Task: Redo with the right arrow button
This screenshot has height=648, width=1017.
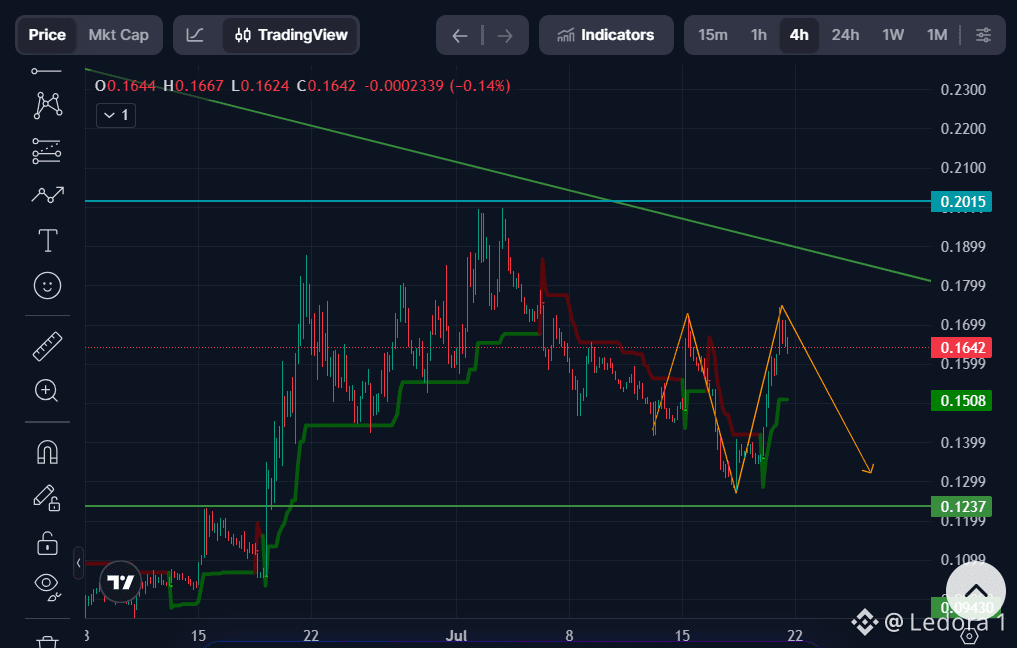Action: pyautogui.click(x=505, y=36)
